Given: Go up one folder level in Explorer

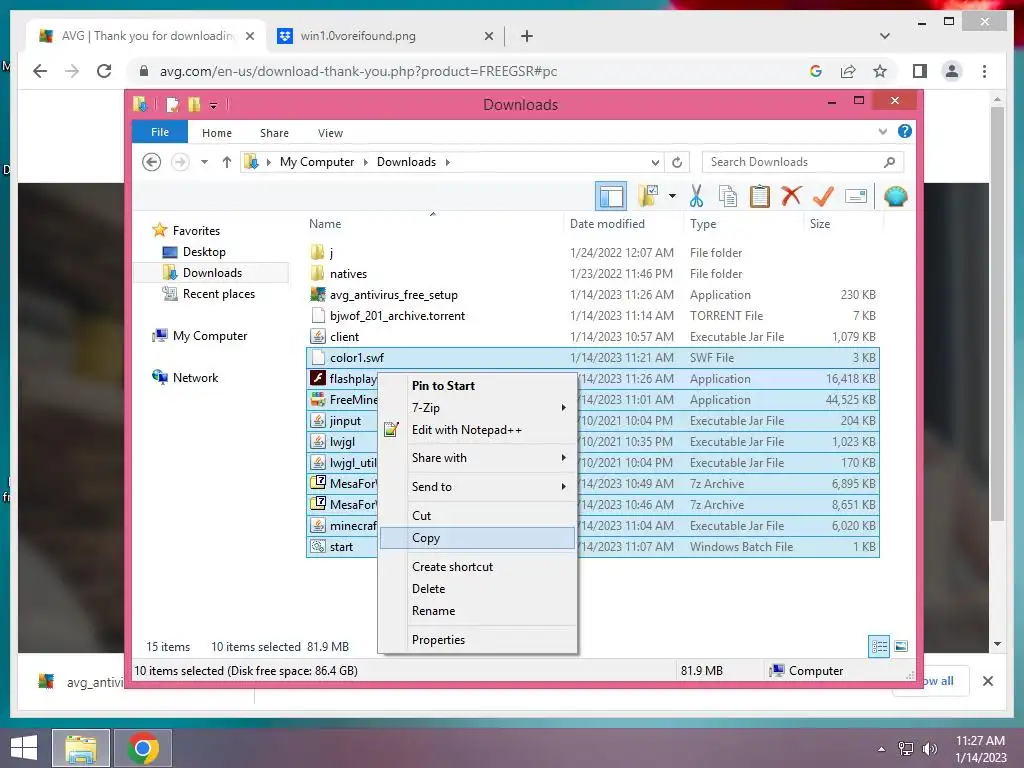Looking at the screenshot, I should tap(227, 162).
